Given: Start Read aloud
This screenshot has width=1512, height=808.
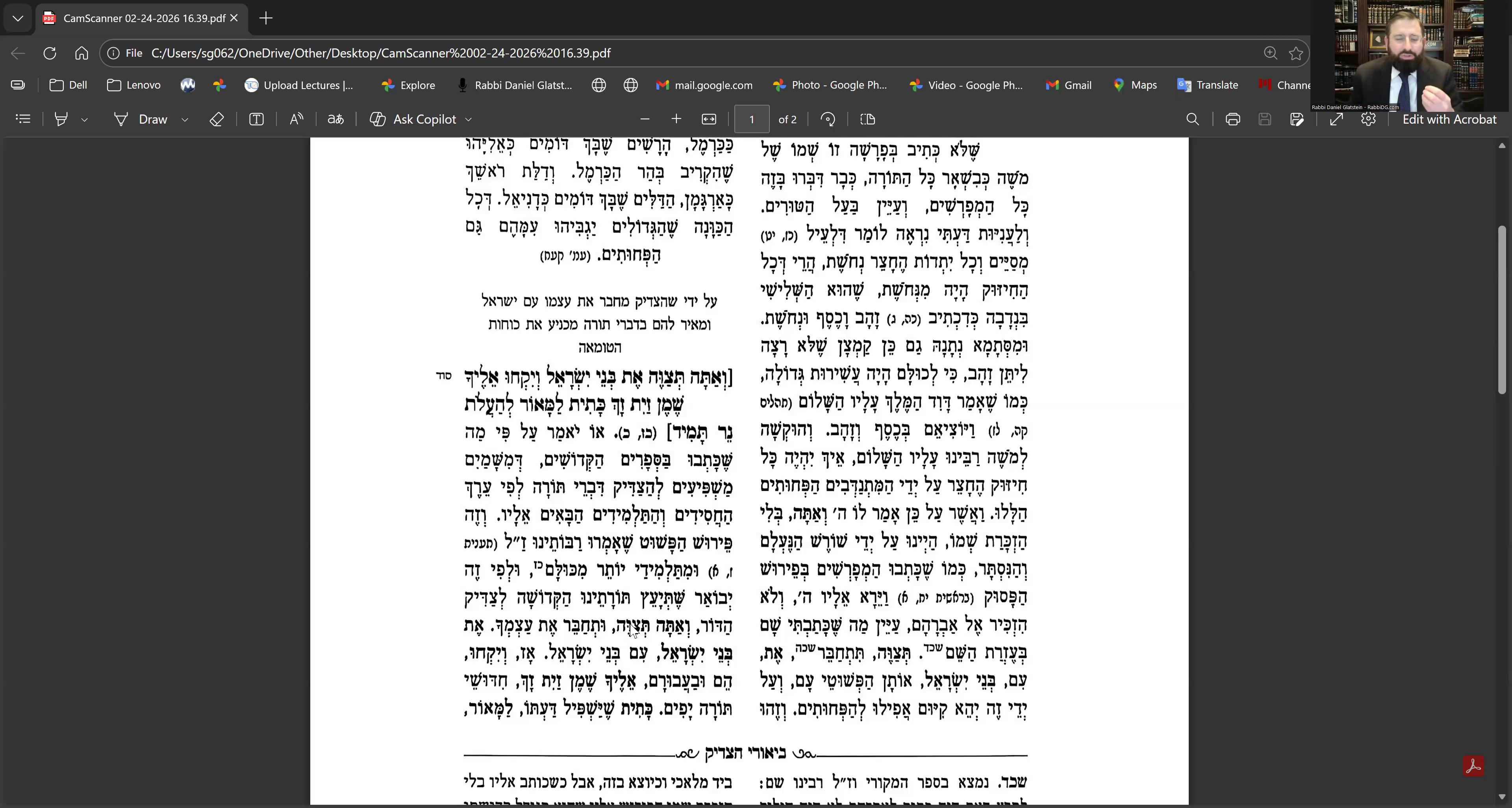Looking at the screenshot, I should (296, 119).
